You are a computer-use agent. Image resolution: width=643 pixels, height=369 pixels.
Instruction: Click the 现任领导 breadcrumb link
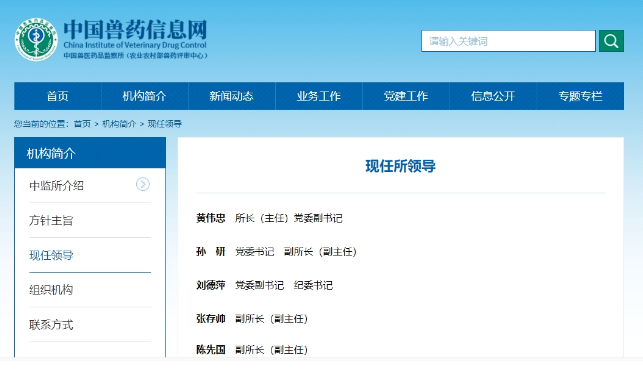164,124
